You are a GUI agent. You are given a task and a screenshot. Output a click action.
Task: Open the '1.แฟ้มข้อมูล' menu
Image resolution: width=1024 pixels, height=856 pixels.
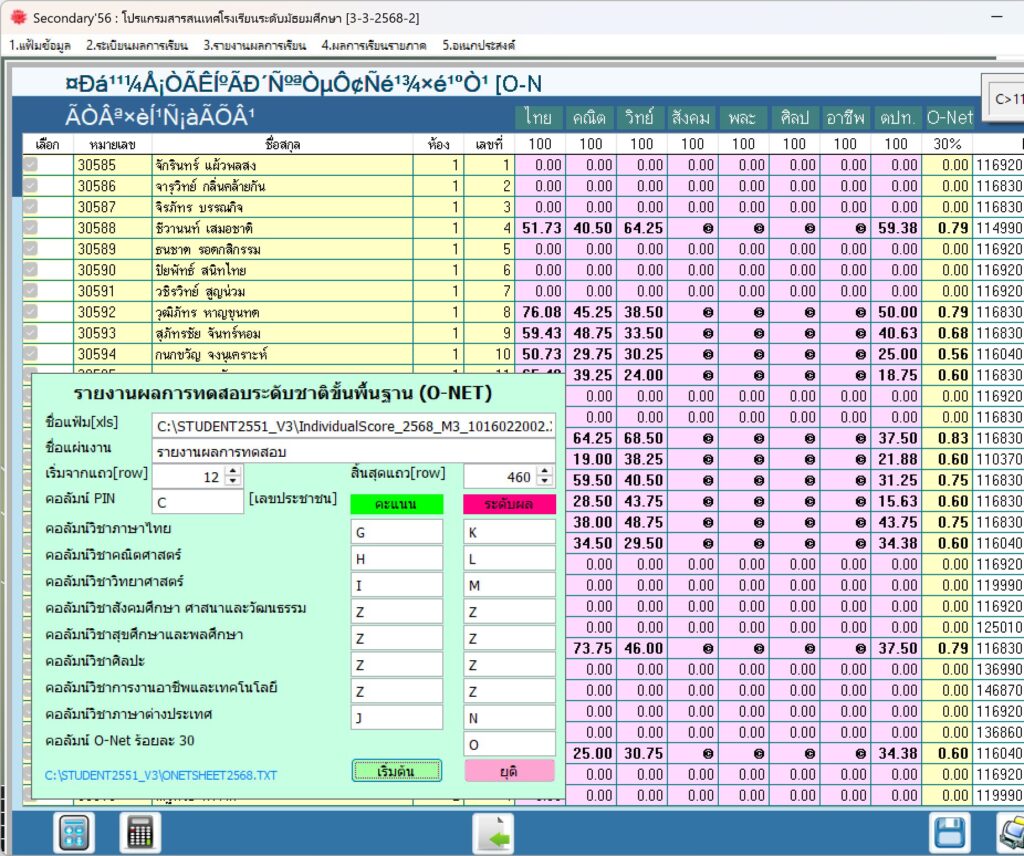pos(39,45)
